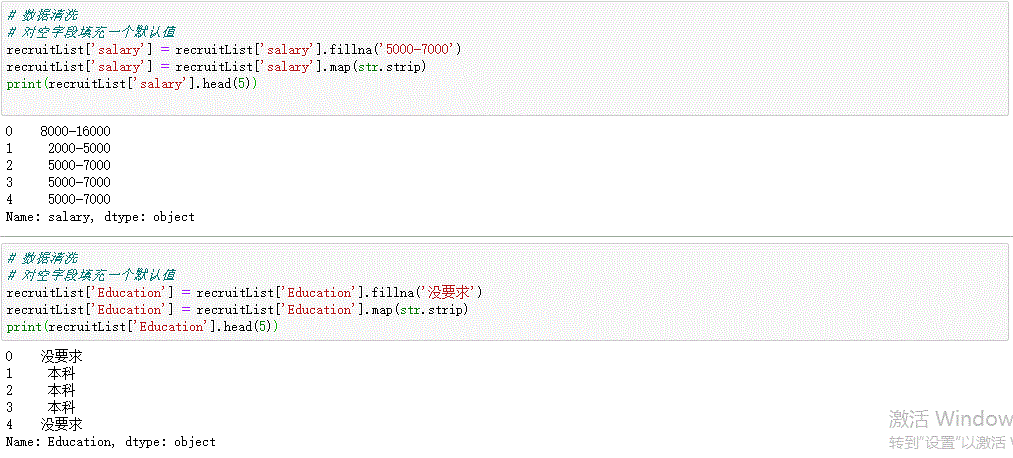Click the 激活 Windows watermark text
Image resolution: width=1013 pixels, height=458 pixels.
click(950, 419)
